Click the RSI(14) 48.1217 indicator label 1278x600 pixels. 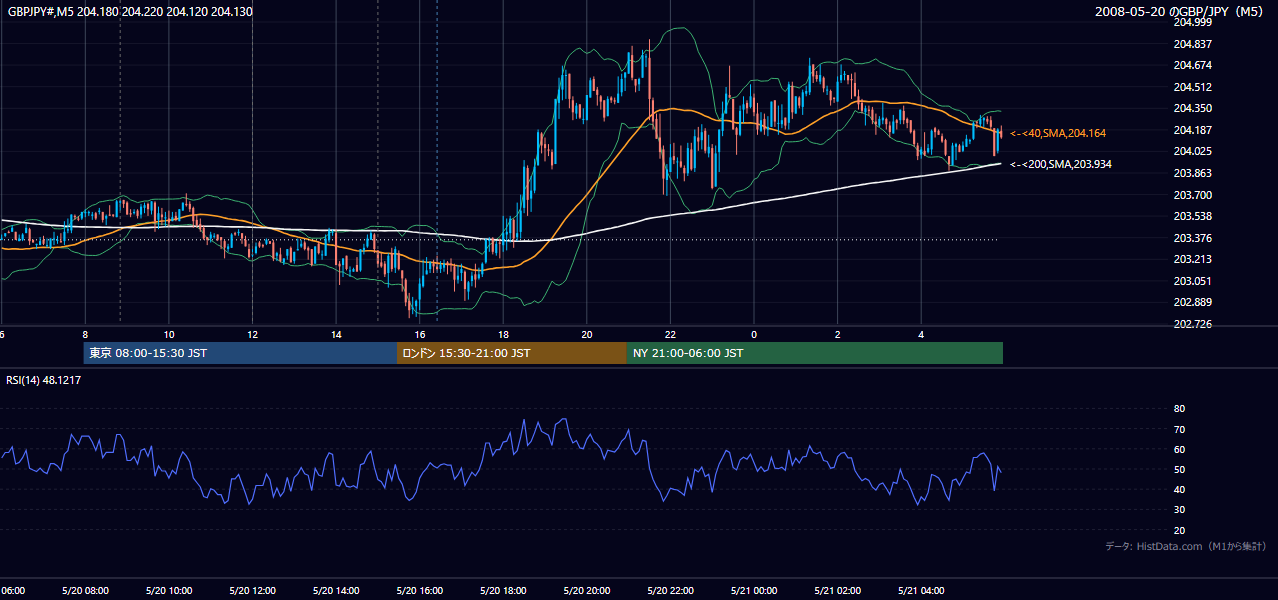pyautogui.click(x=44, y=380)
